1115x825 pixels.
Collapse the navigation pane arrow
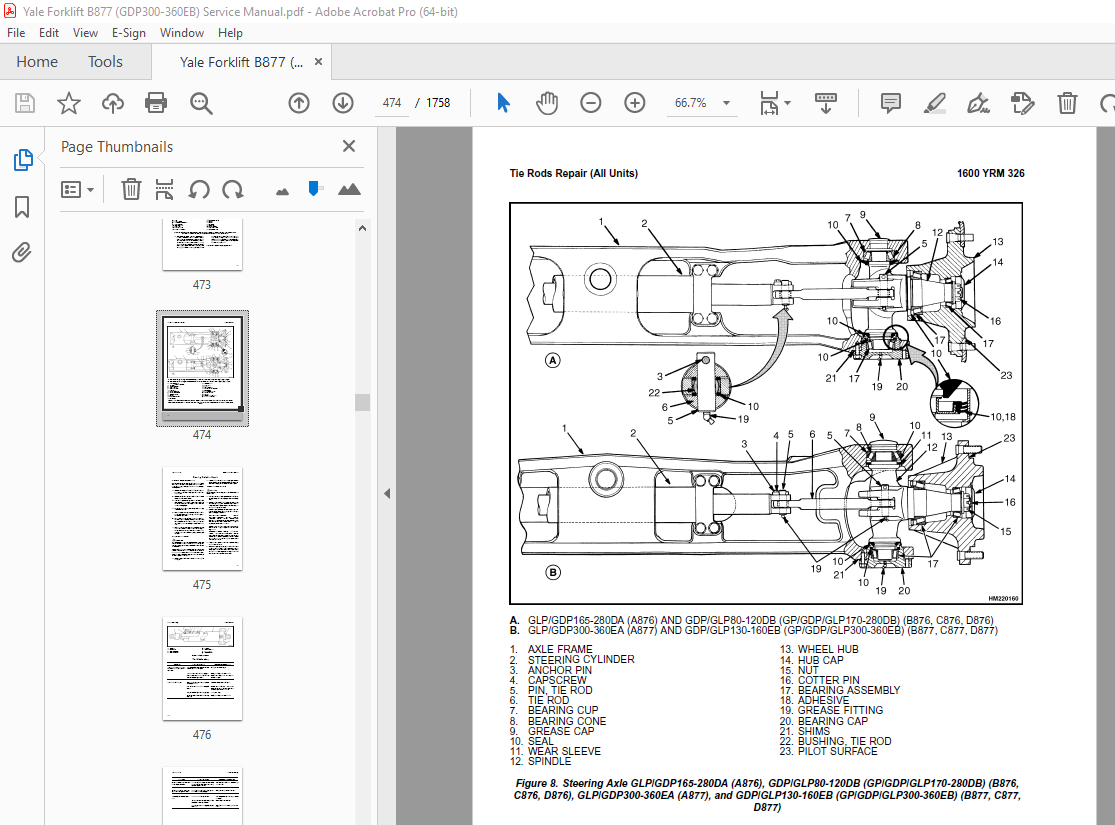tap(387, 493)
